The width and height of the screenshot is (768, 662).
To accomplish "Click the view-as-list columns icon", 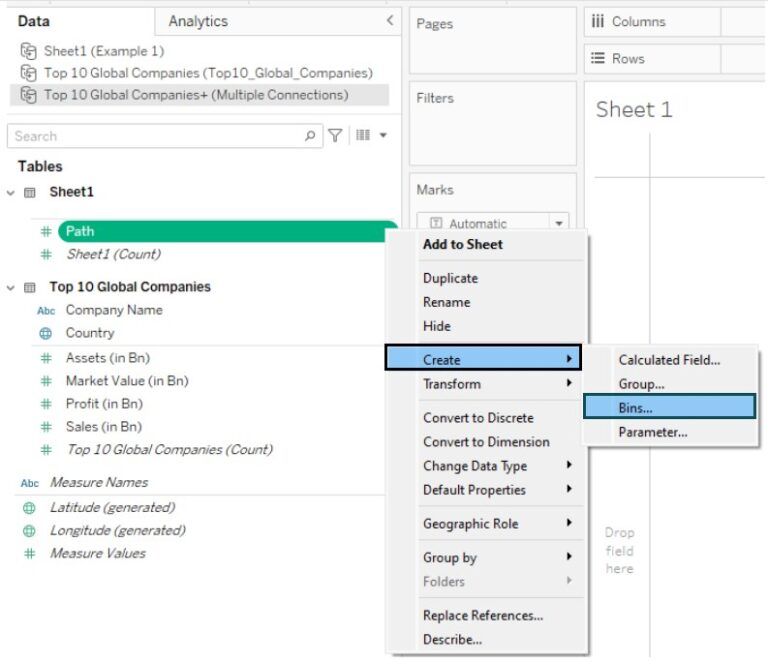I will (x=363, y=135).
